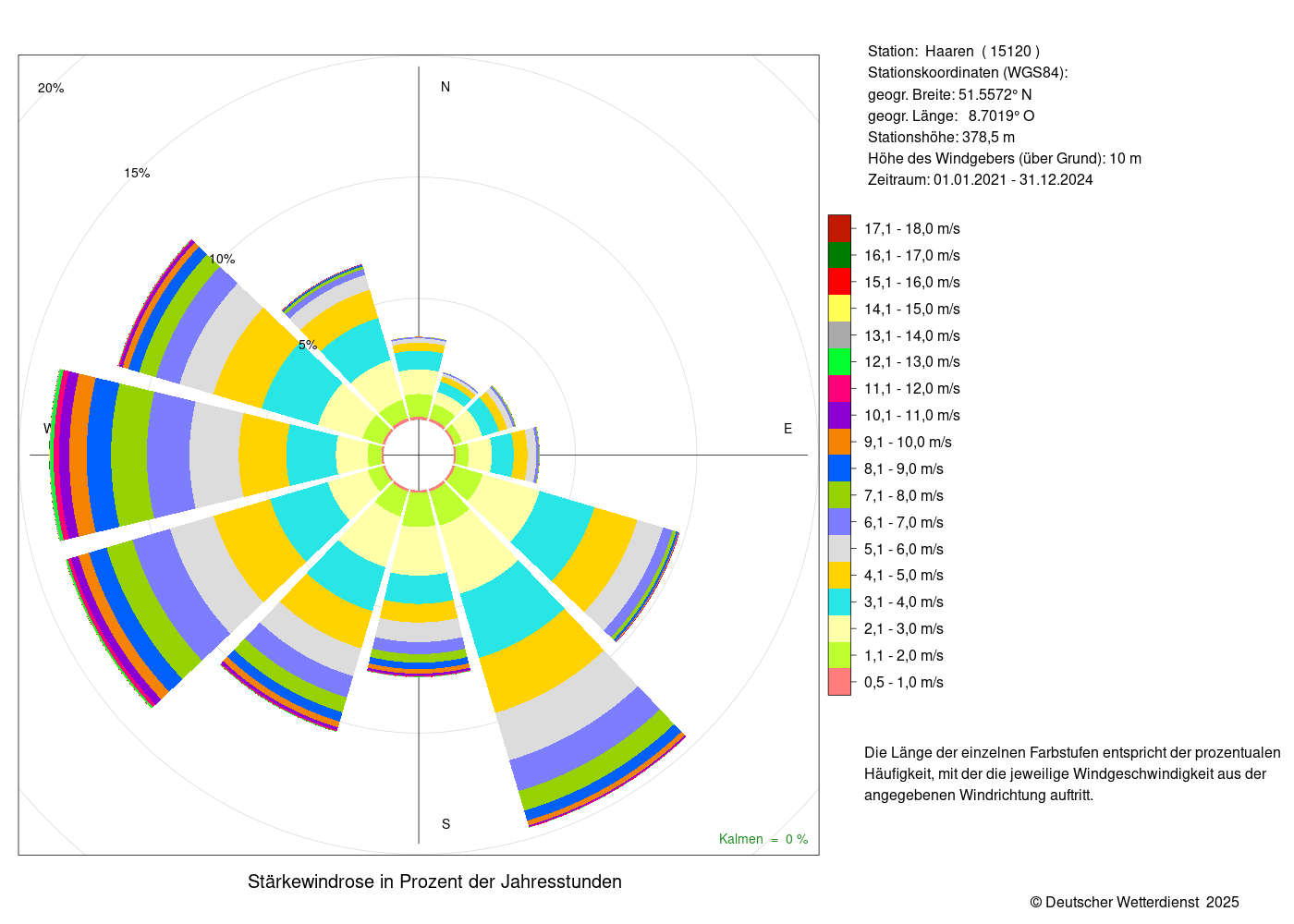The width and height of the screenshot is (1294, 924).
Task: Pick the 6,1 - 7,0 m/s lavender swatch
Action: pyautogui.click(x=839, y=522)
